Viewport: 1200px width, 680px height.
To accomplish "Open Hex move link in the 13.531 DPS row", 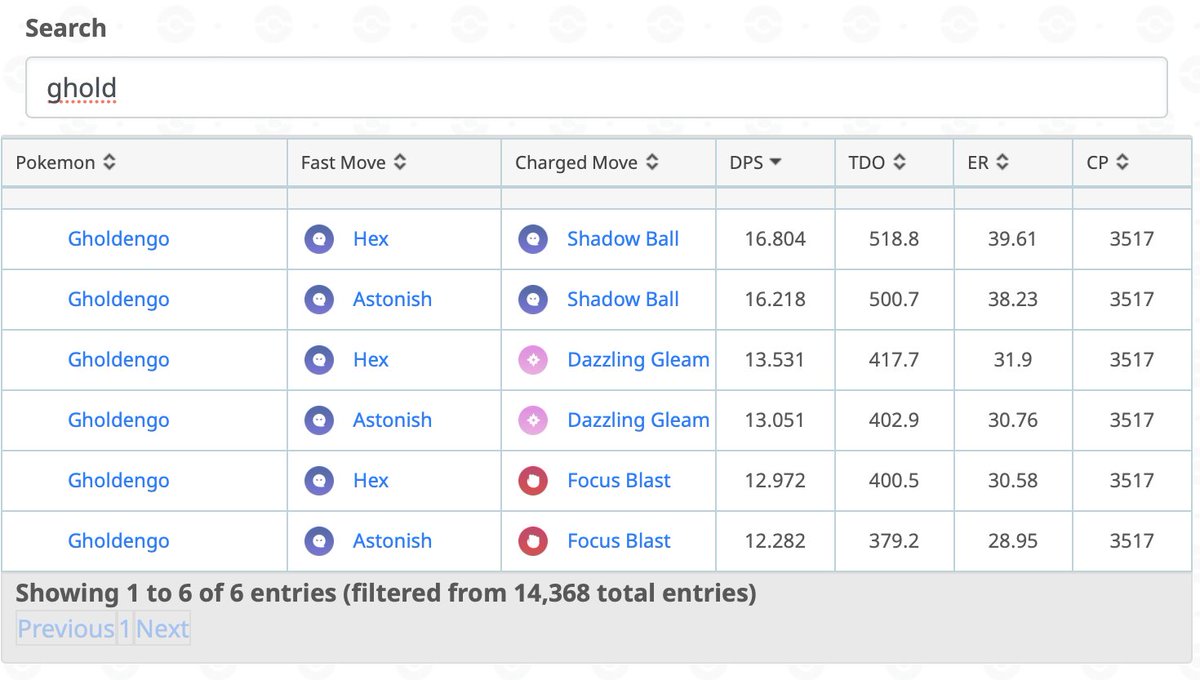I will pos(371,360).
